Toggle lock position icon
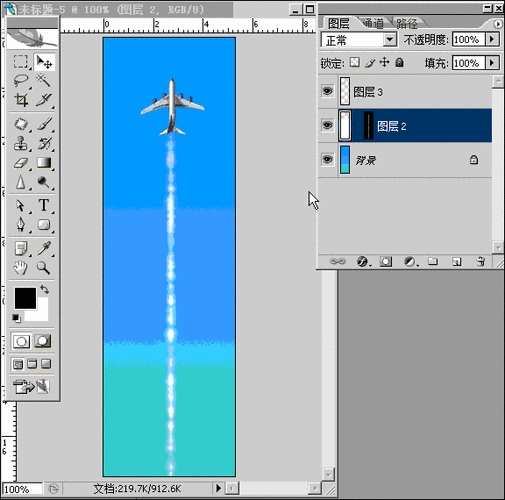This screenshot has width=505, height=500. (x=384, y=62)
